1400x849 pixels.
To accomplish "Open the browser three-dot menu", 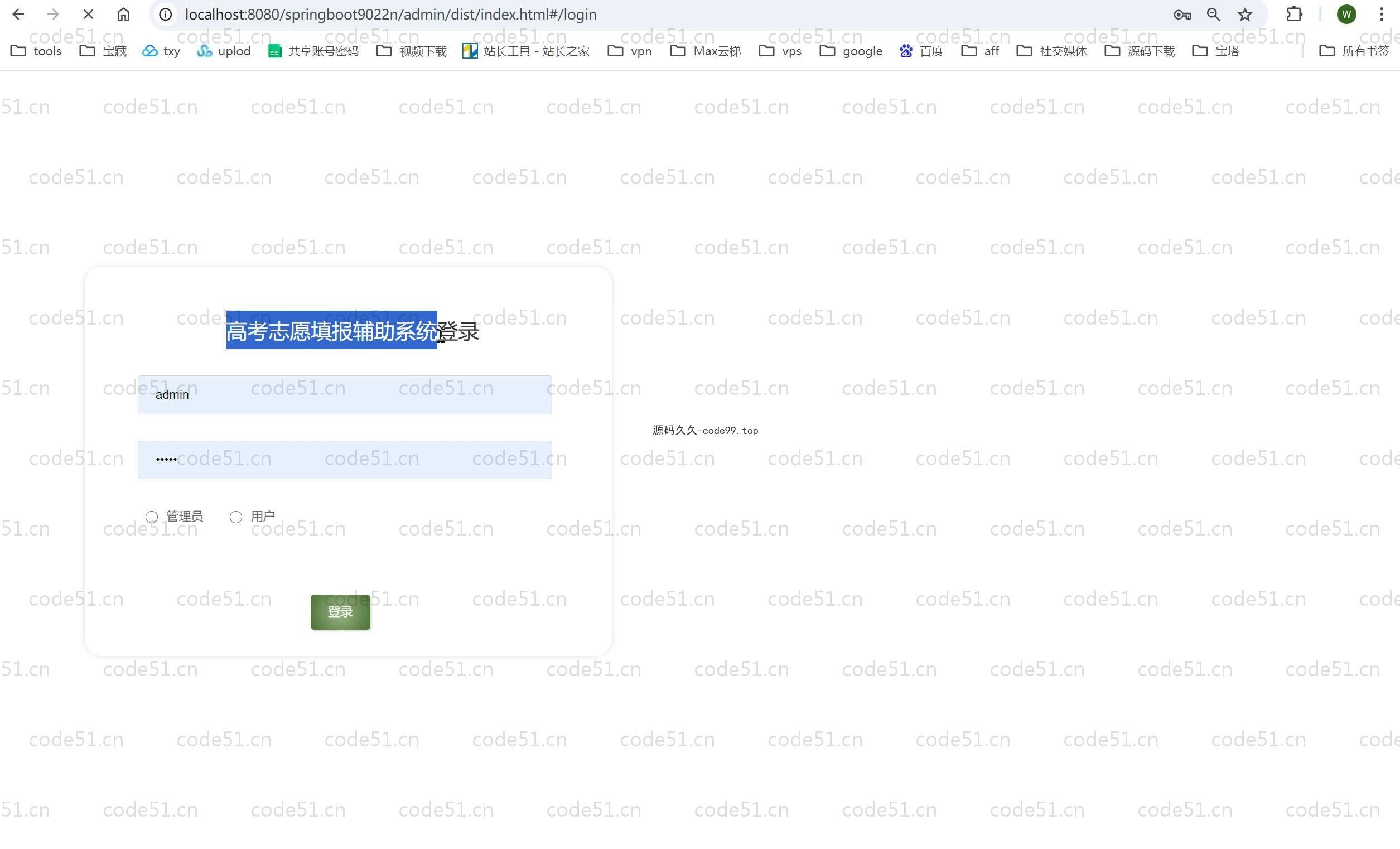I will [1381, 14].
